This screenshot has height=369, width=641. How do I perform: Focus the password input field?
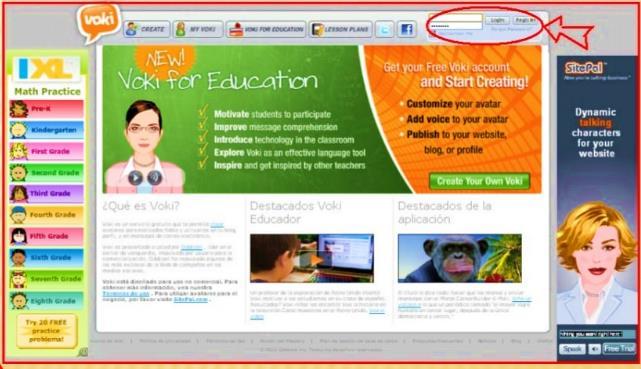coord(456,26)
